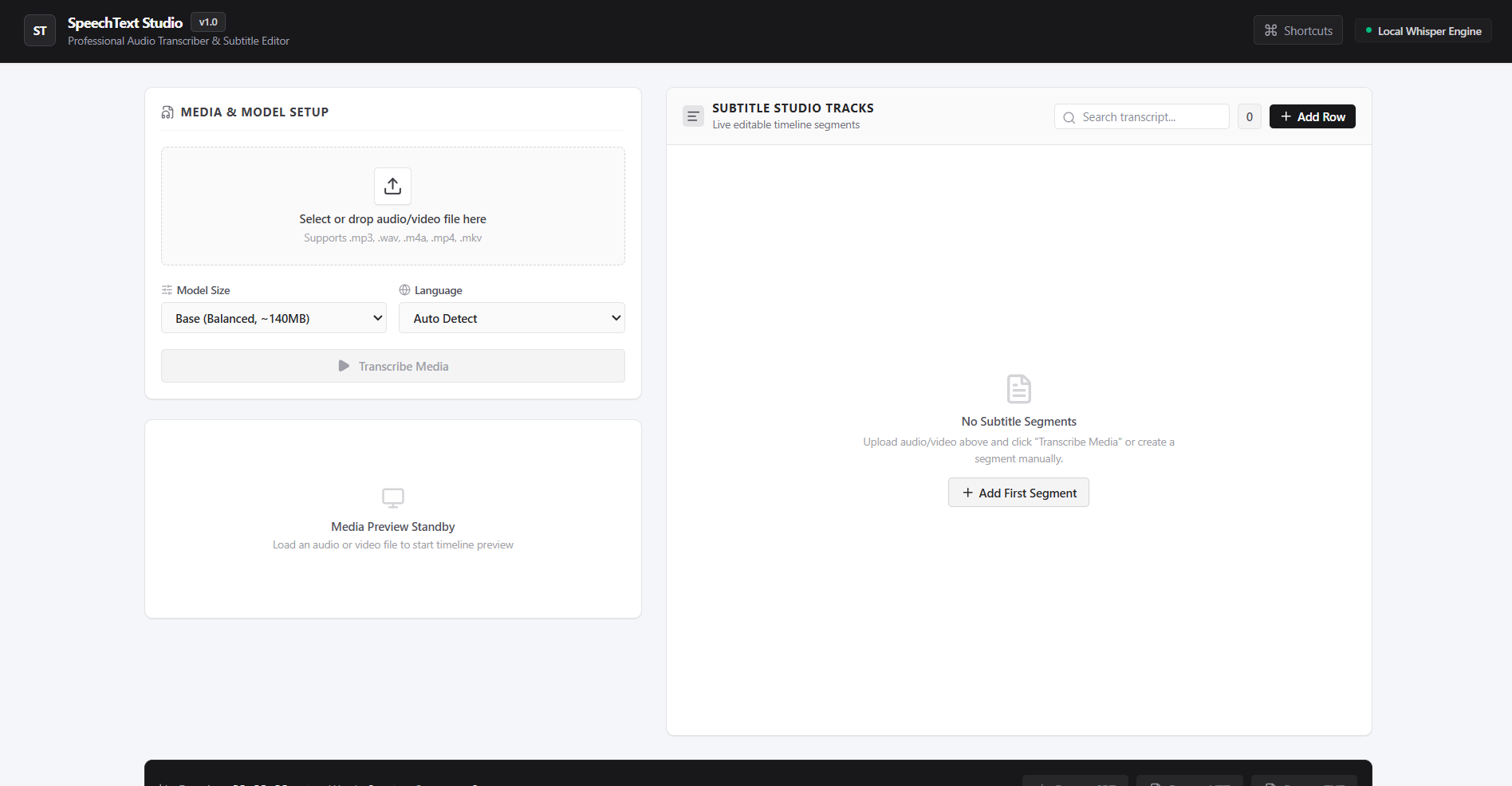The height and width of the screenshot is (786, 1512).
Task: Click the Subtitle Studio Tracks list icon
Action: click(693, 116)
